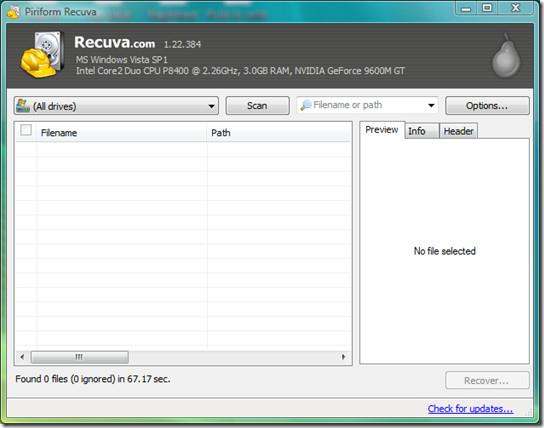Click the Windows drives icon in selector
This screenshot has width=544, height=428.
pyautogui.click(x=23, y=105)
